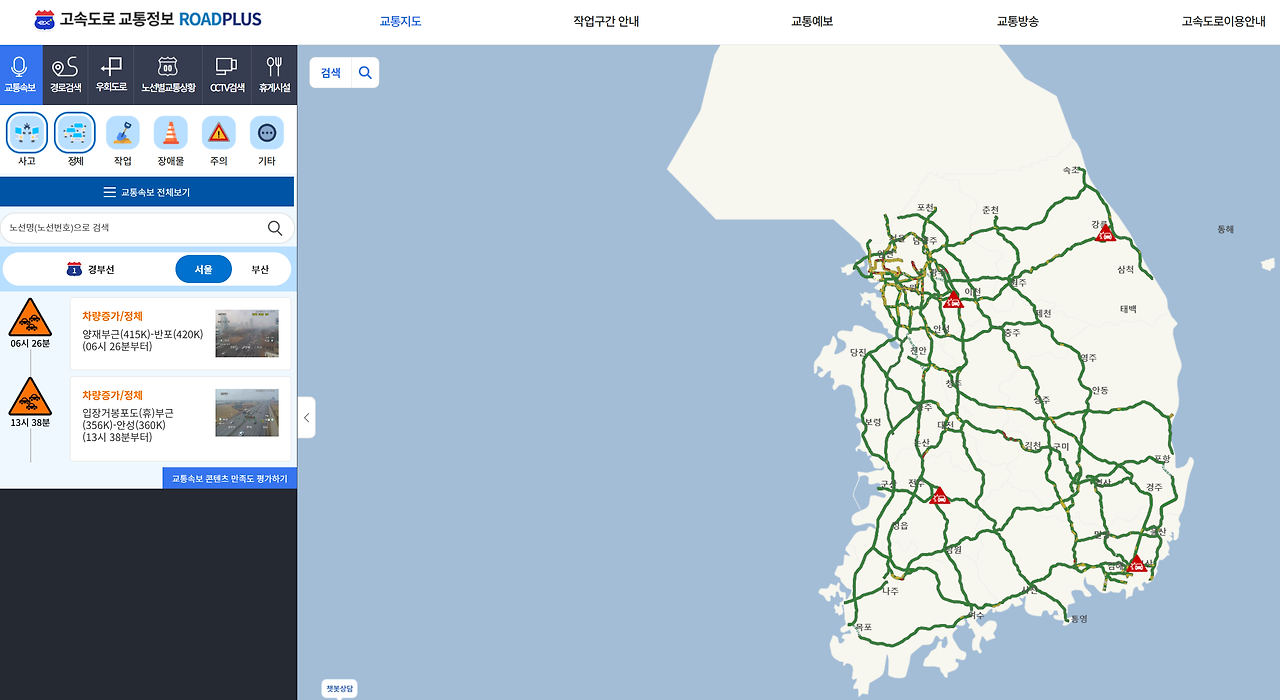Open the 입장거봉포도(휴)부근 congestion entry

[180, 418]
